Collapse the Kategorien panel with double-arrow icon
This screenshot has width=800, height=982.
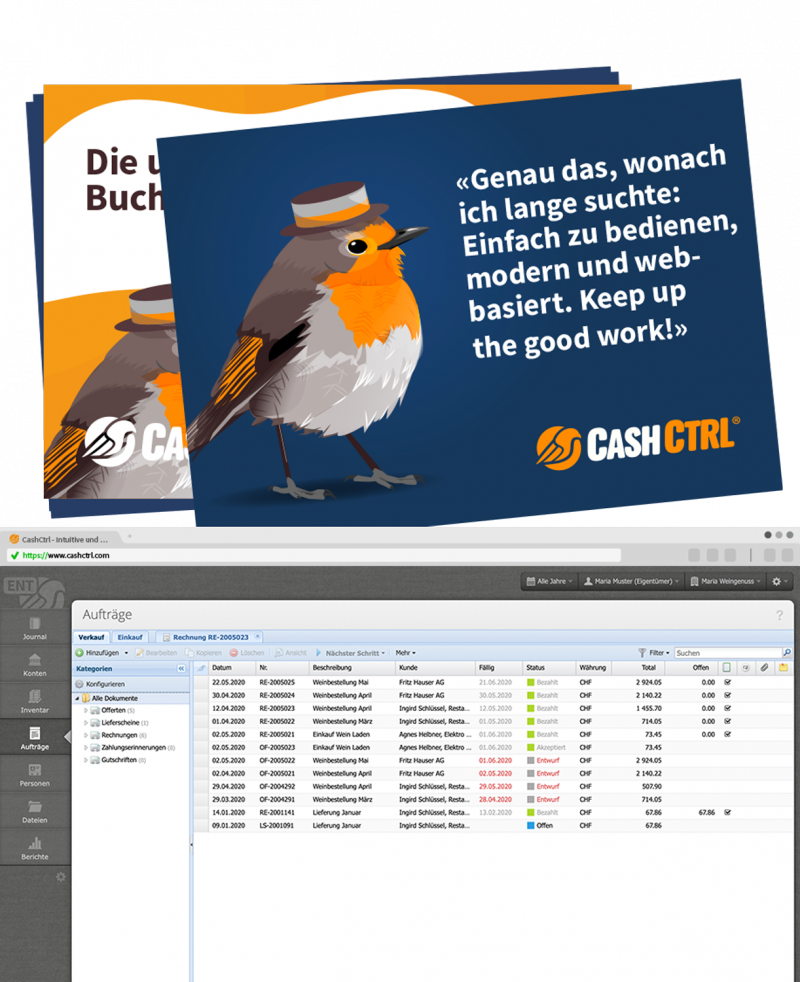(x=181, y=668)
